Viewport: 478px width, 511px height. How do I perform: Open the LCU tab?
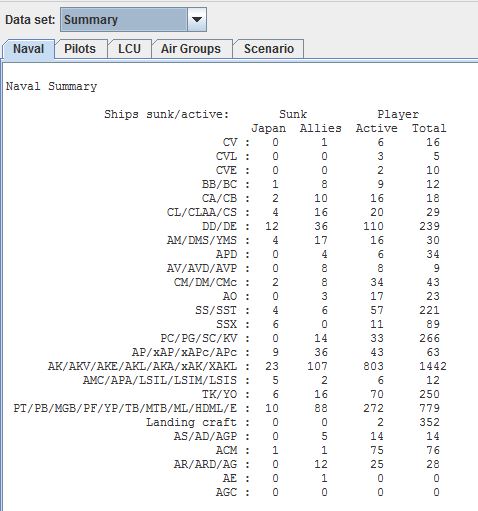click(x=129, y=49)
